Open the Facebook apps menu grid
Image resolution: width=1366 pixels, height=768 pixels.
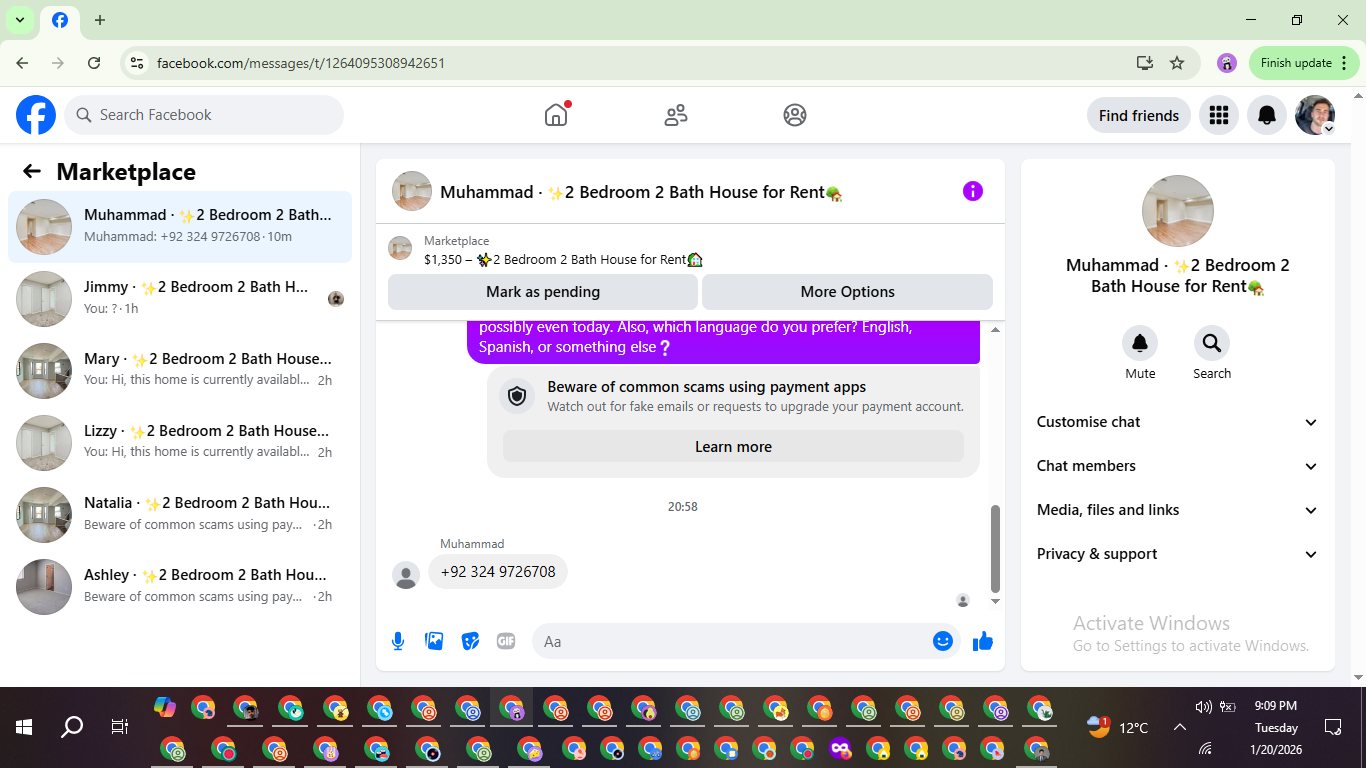click(1218, 115)
